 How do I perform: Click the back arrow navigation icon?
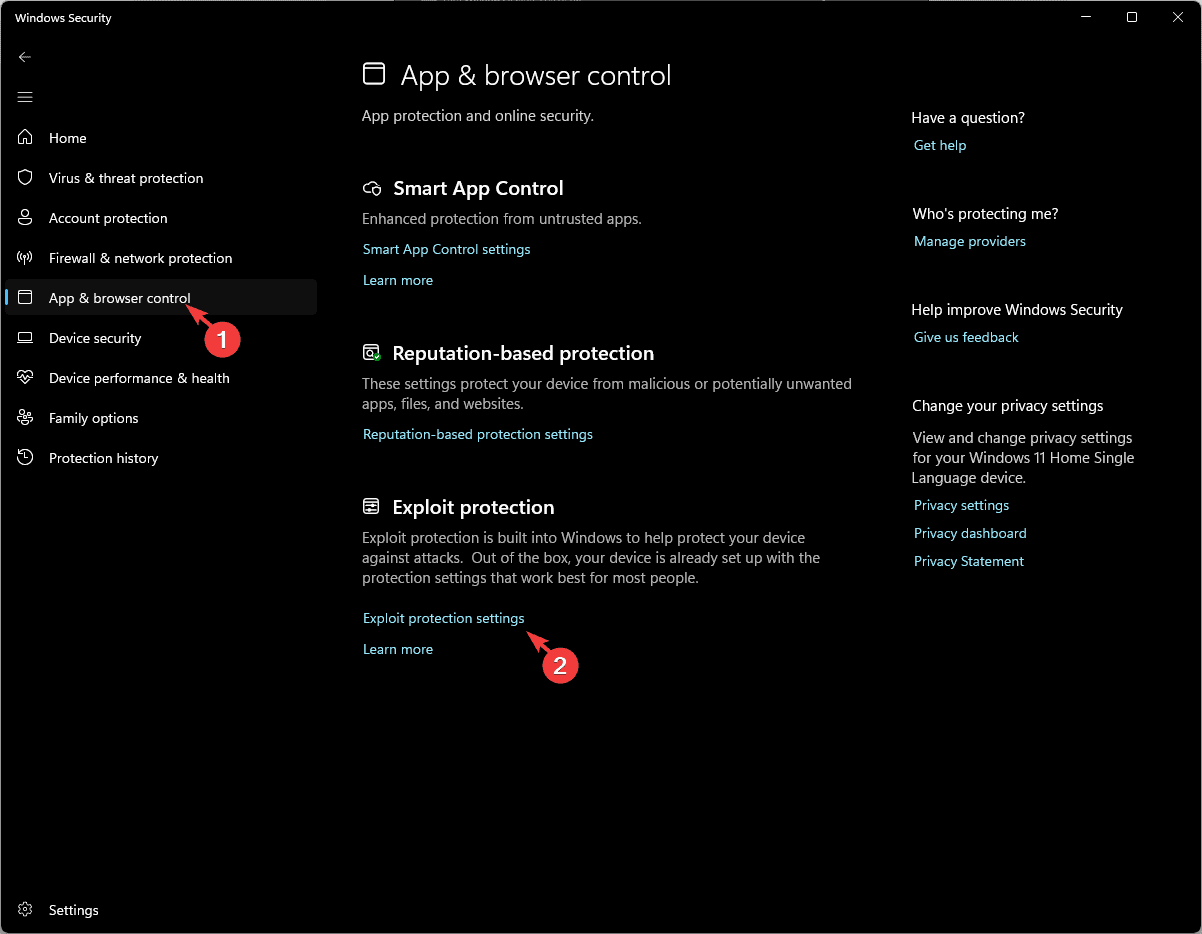point(25,57)
